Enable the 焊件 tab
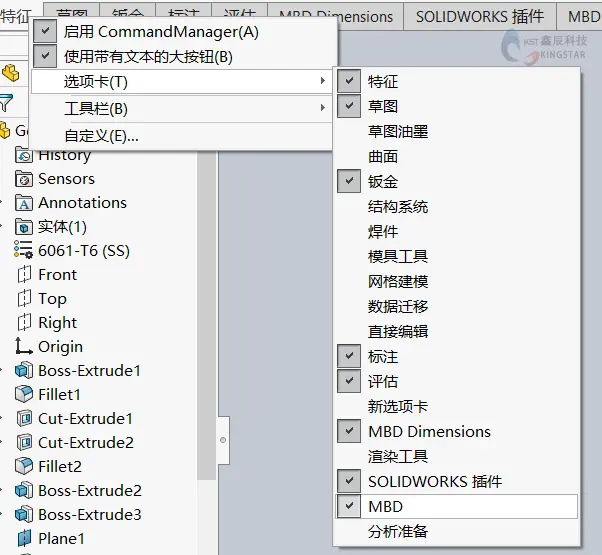Screen dimensions: 602x555 [456, 231]
